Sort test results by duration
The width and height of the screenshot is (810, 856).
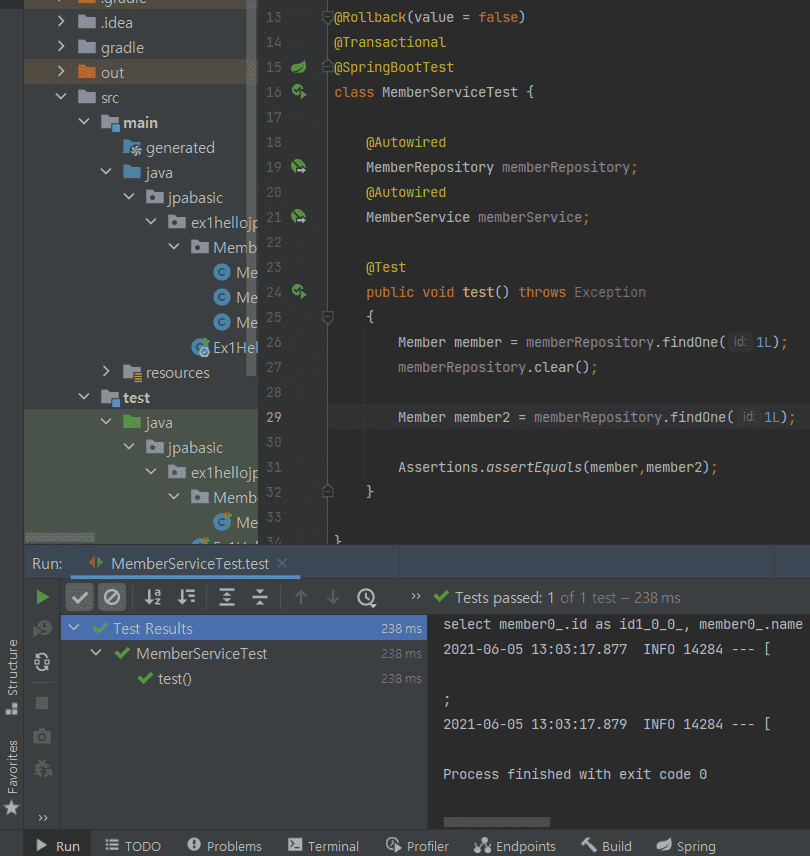pos(186,597)
